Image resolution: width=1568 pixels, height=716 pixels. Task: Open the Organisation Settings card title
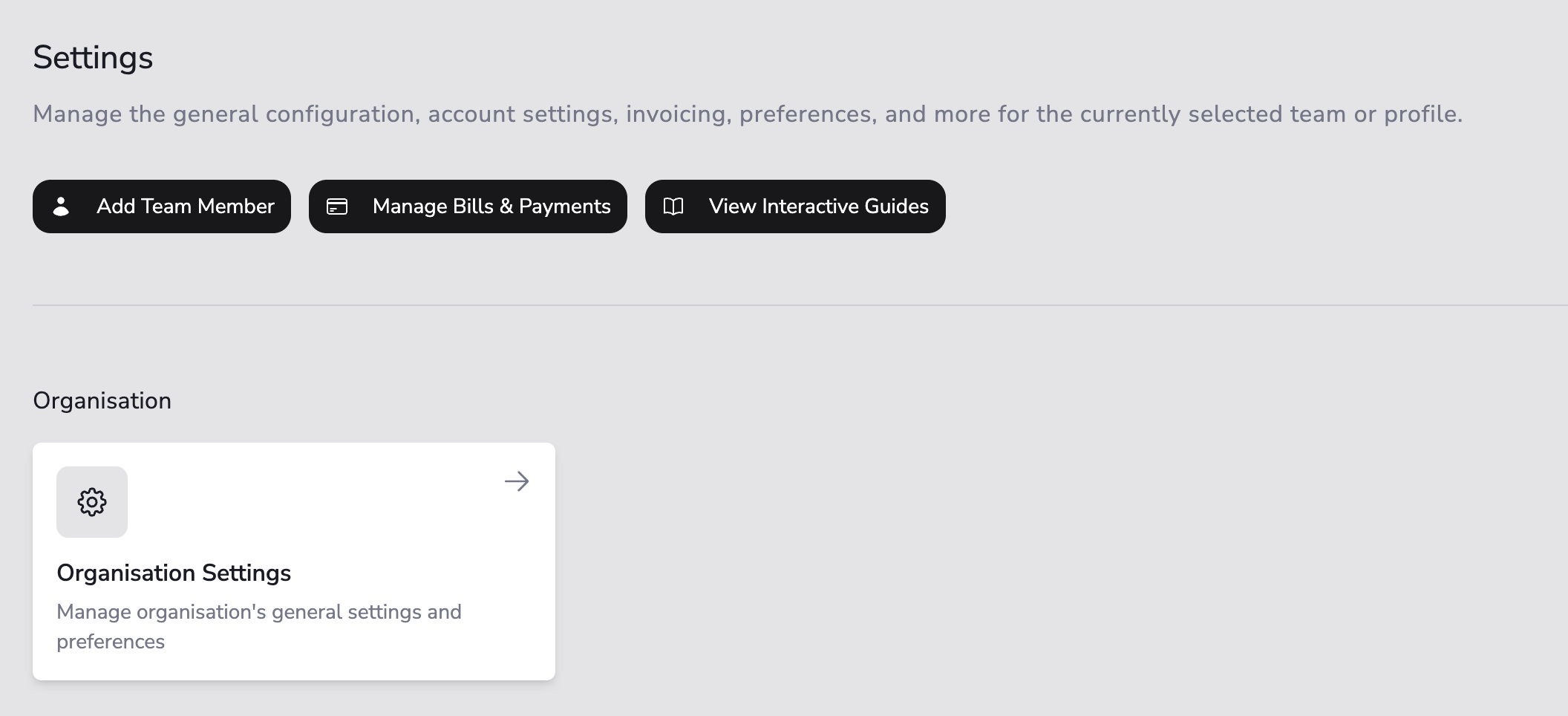[x=174, y=573]
